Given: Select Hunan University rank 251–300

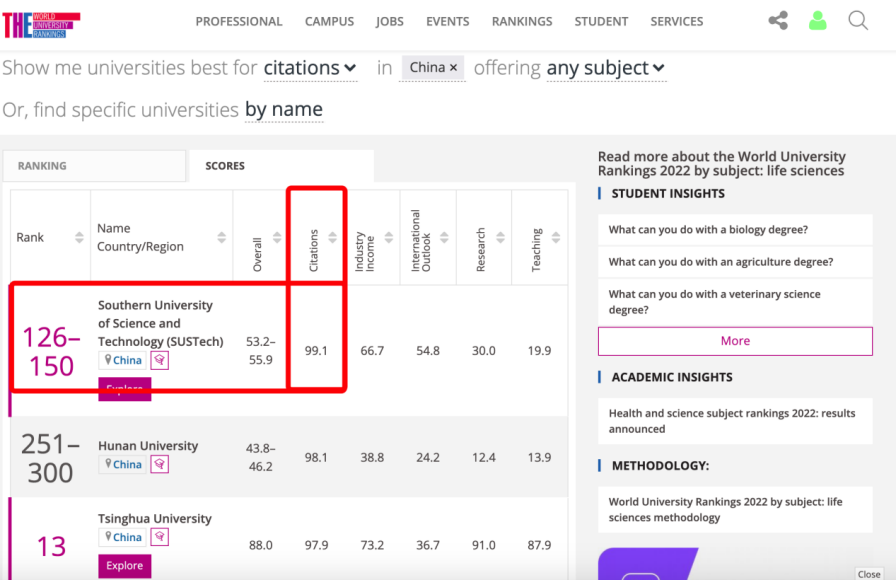Looking at the screenshot, I should pyautogui.click(x=51, y=458).
